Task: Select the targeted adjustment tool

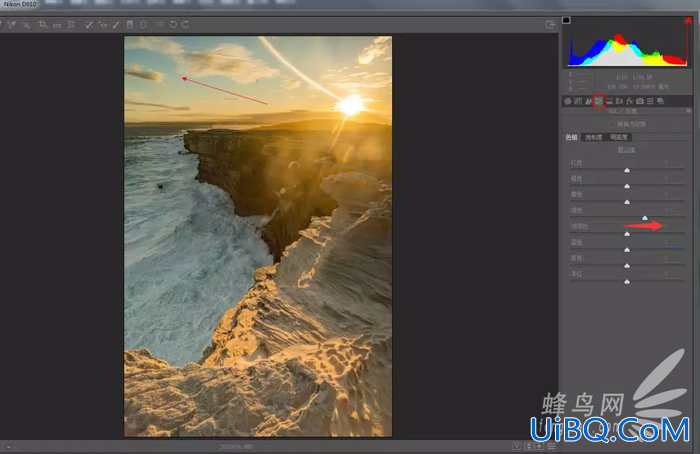Action: [26, 25]
